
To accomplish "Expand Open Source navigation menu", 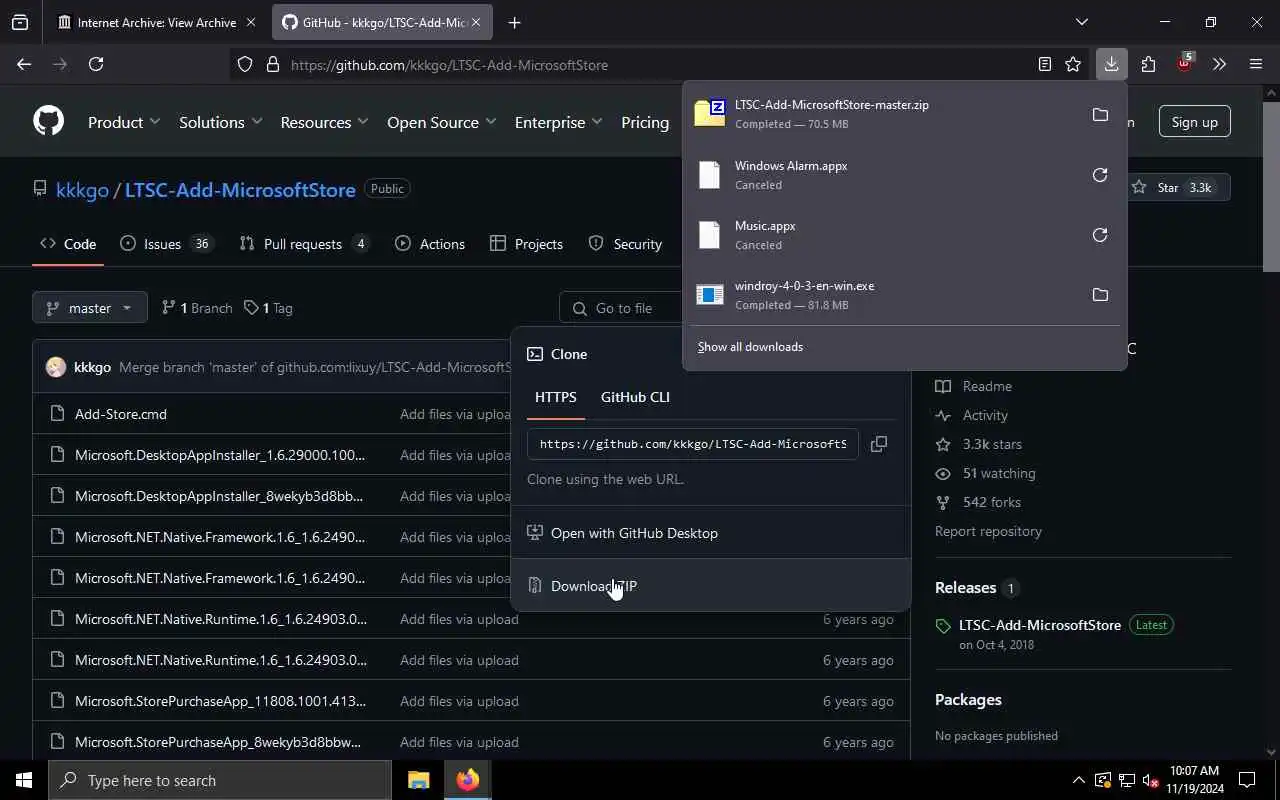I will click(x=441, y=122).
